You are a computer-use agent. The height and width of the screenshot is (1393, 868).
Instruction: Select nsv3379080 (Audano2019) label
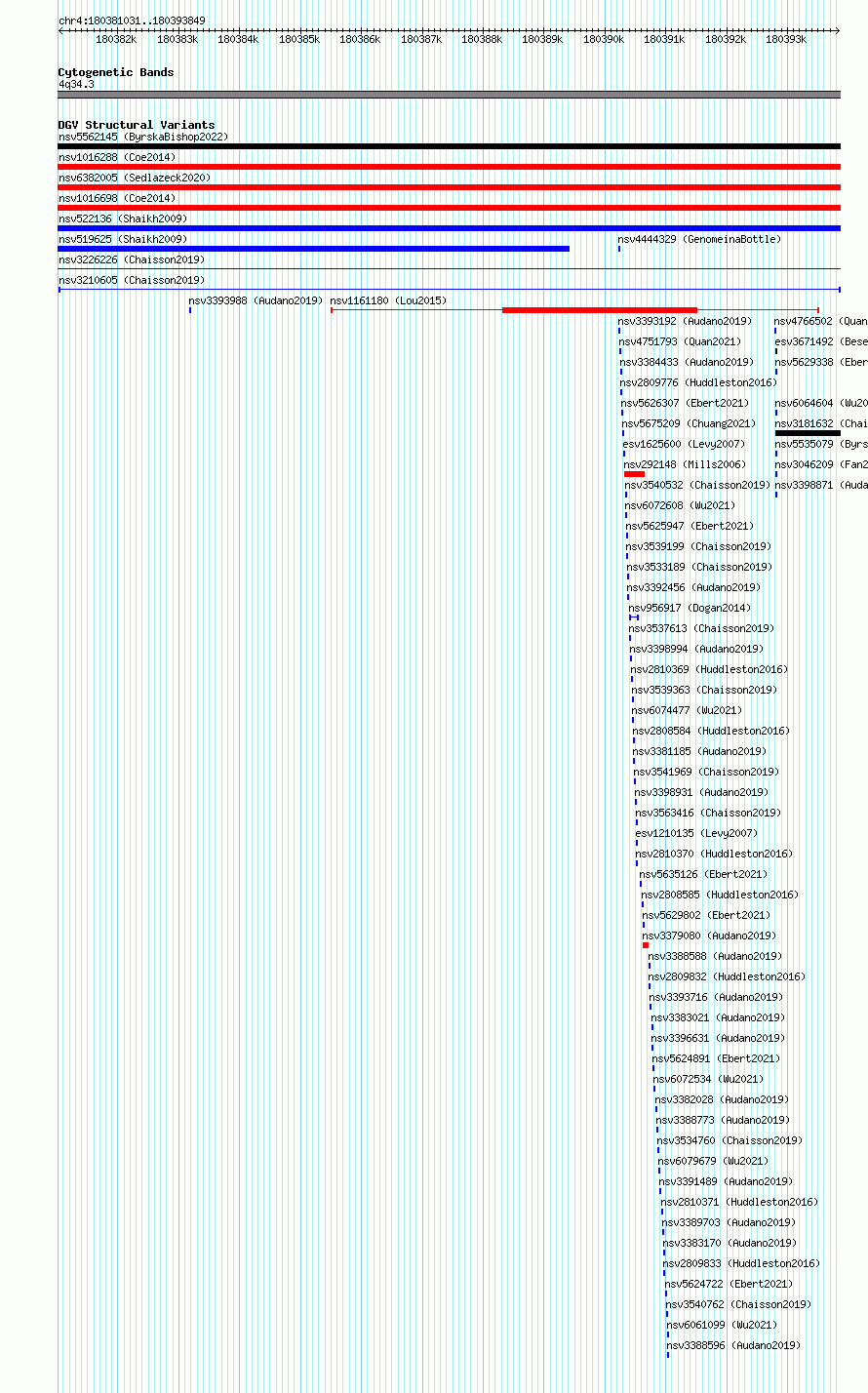(710, 936)
